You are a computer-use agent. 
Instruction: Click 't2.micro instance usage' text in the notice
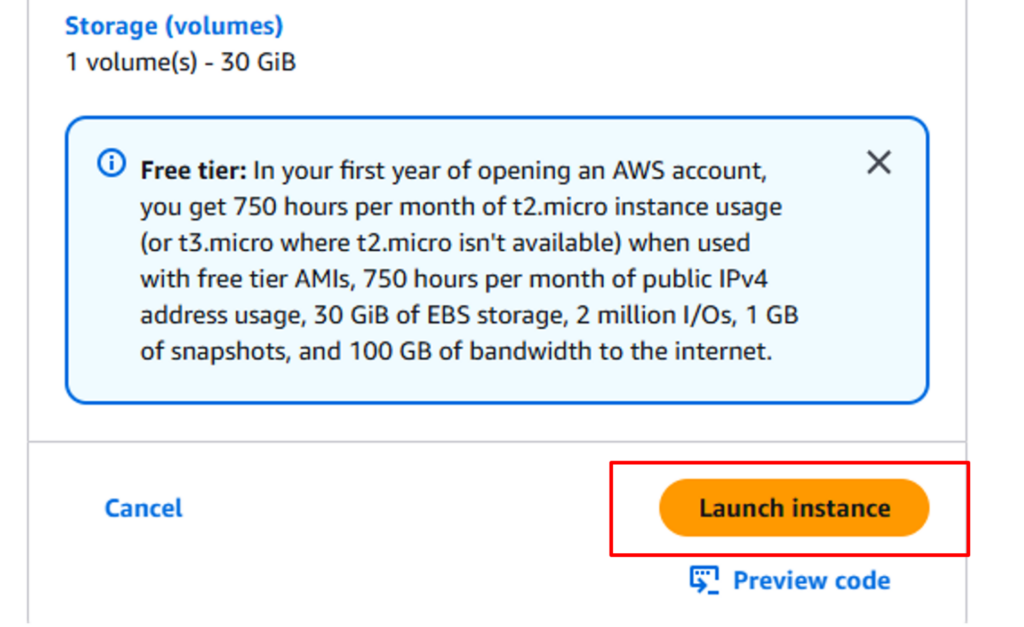coord(647,207)
